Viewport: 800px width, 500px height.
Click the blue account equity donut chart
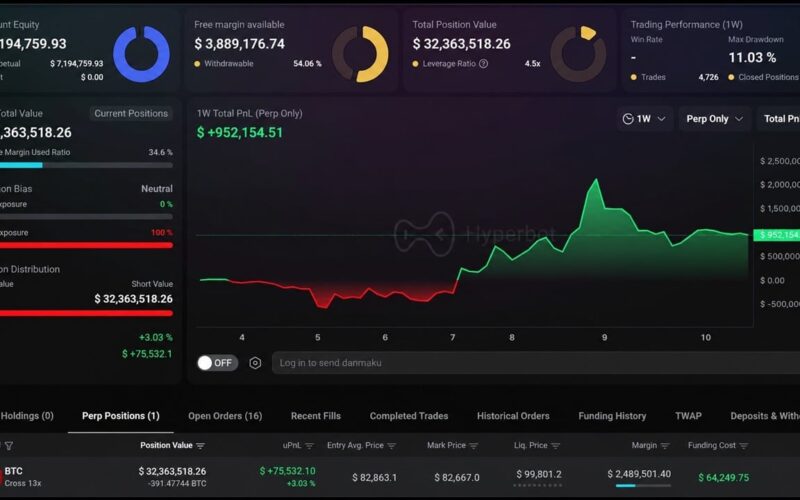coord(141,54)
